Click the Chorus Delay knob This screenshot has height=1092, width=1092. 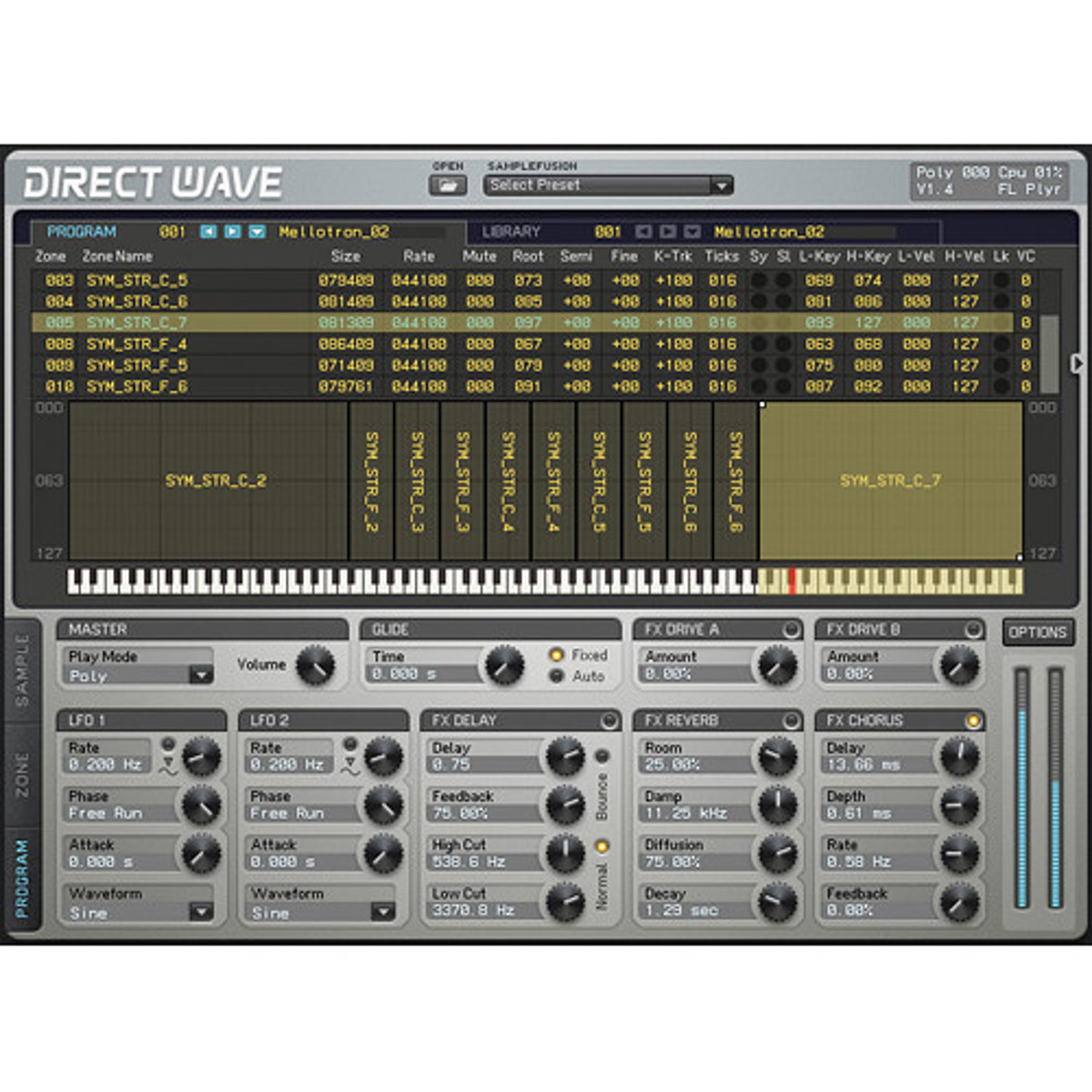click(x=959, y=756)
